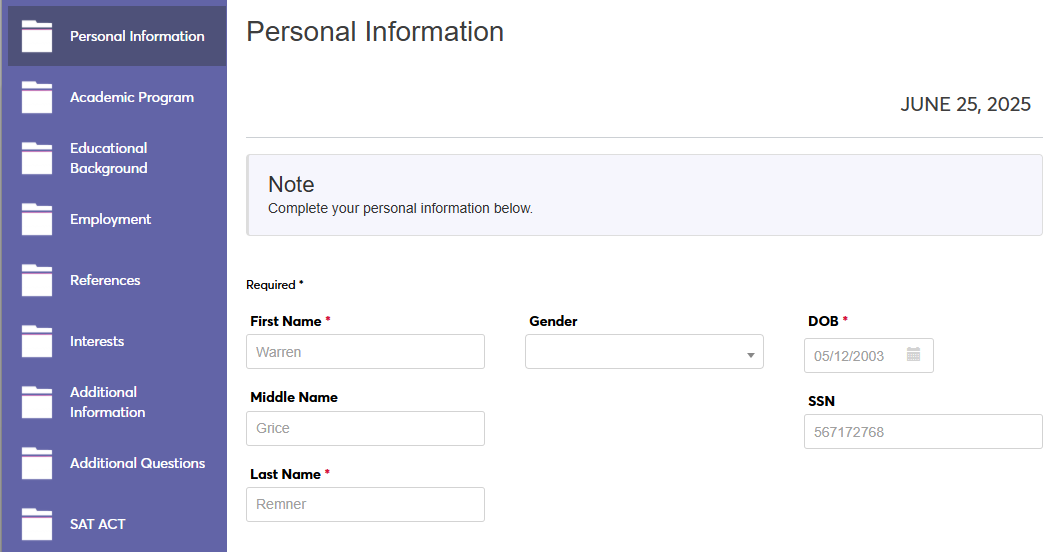Click into the Middle Name field
The width and height of the screenshot is (1058, 552).
[x=365, y=428]
